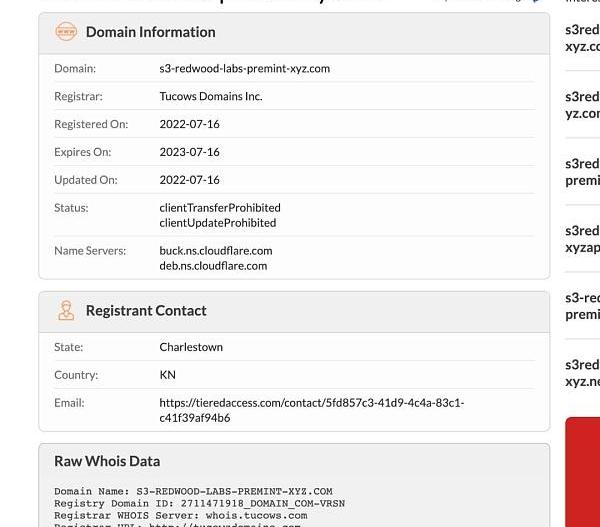Click the Tucows Domains Inc. registrar name
Screen dimensions: 600x527
tap(210, 97)
